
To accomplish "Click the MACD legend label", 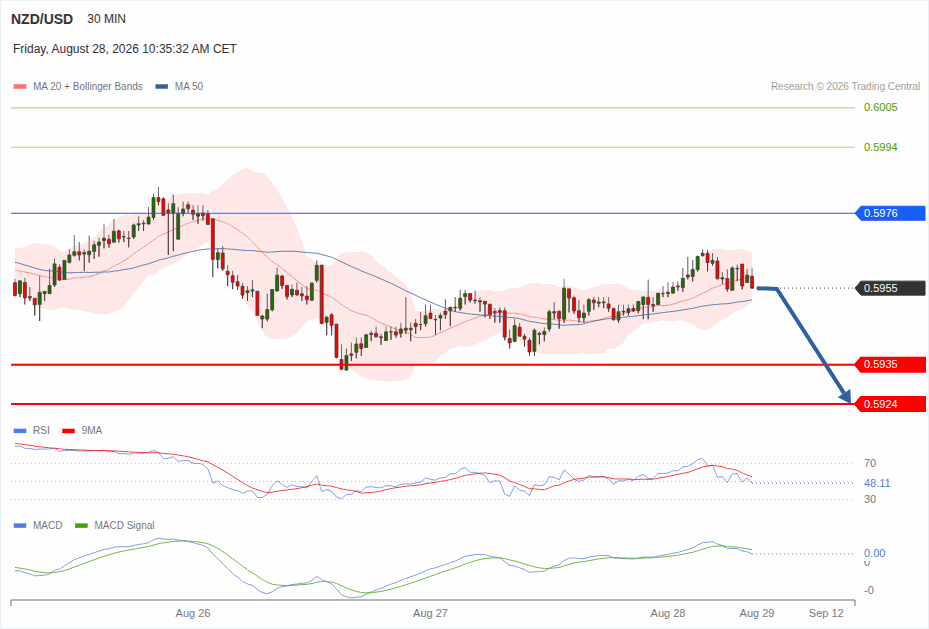I will pyautogui.click(x=47, y=525).
